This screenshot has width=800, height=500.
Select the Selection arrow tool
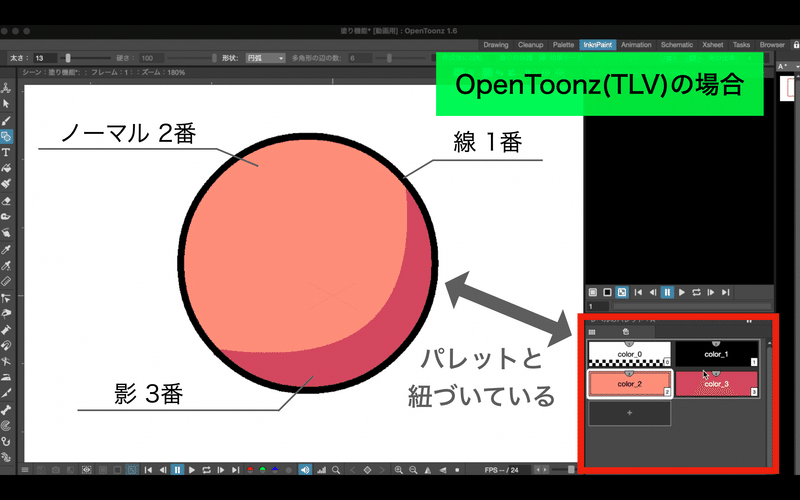point(6,104)
